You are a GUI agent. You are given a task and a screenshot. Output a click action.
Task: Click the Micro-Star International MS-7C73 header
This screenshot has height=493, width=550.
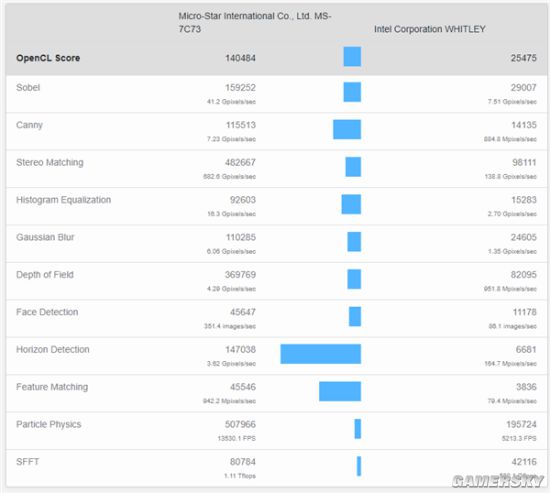pyautogui.click(x=255, y=22)
